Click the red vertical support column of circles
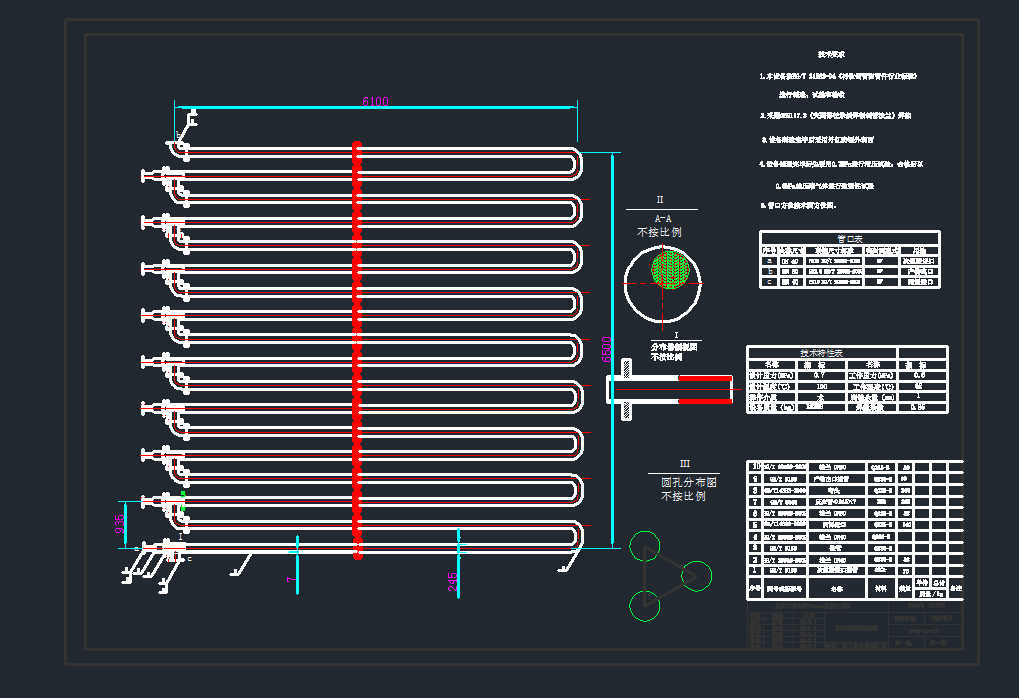 [x=357, y=350]
